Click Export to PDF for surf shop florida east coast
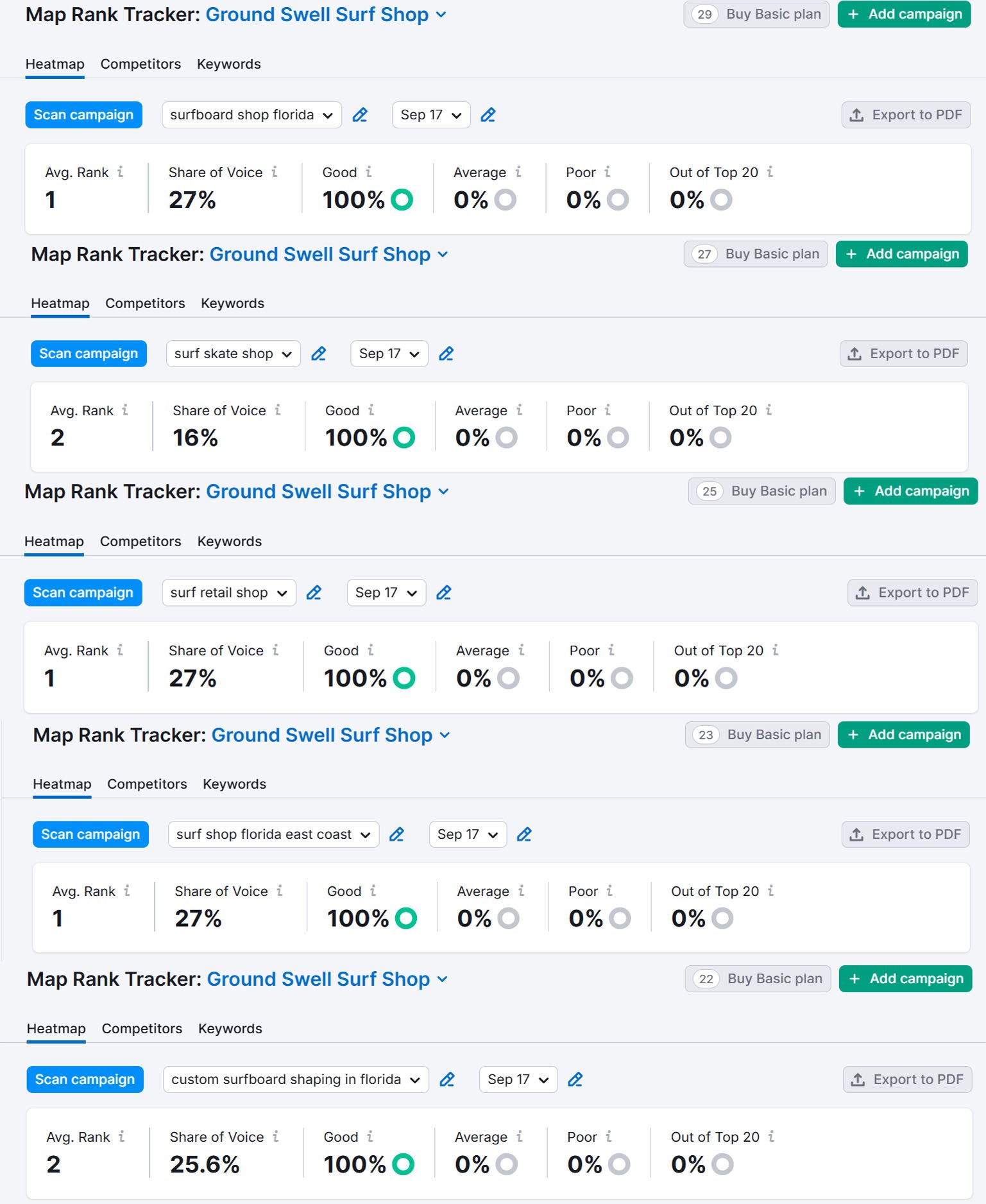Screen dimensions: 986x1204 pyautogui.click(x=905, y=834)
